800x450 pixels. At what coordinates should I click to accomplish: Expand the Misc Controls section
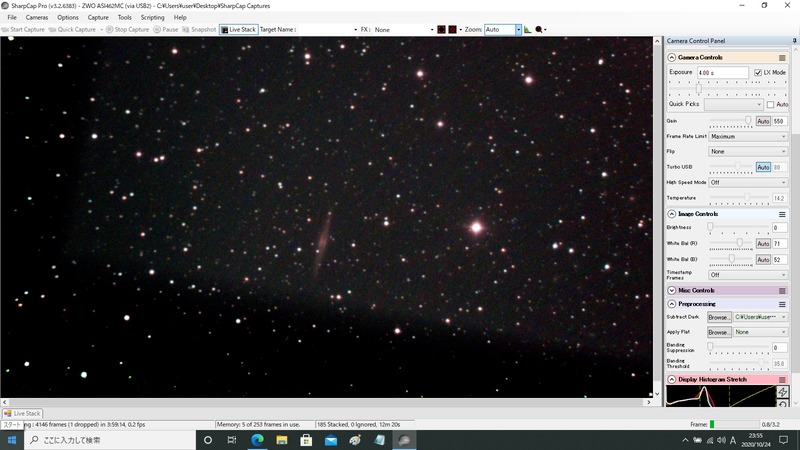click(x=672, y=291)
